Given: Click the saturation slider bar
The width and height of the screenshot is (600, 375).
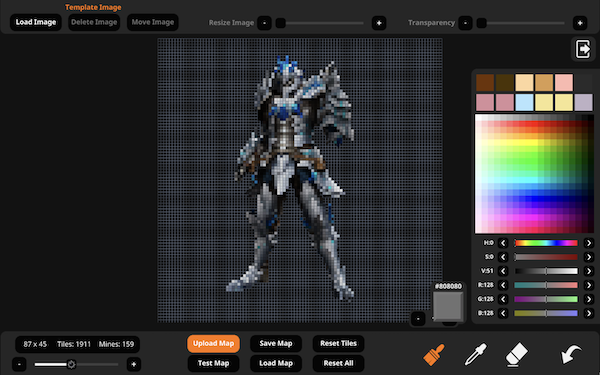Looking at the screenshot, I should (x=546, y=257).
